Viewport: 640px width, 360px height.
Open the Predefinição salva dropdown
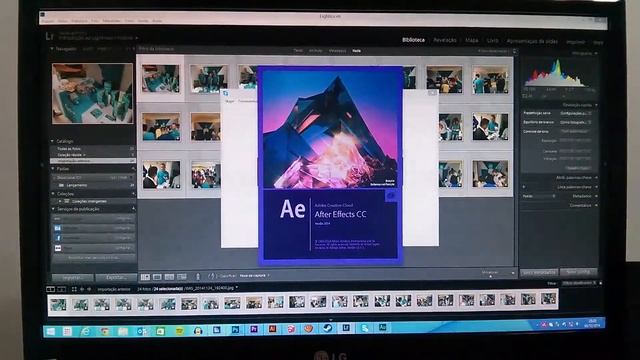click(x=576, y=113)
